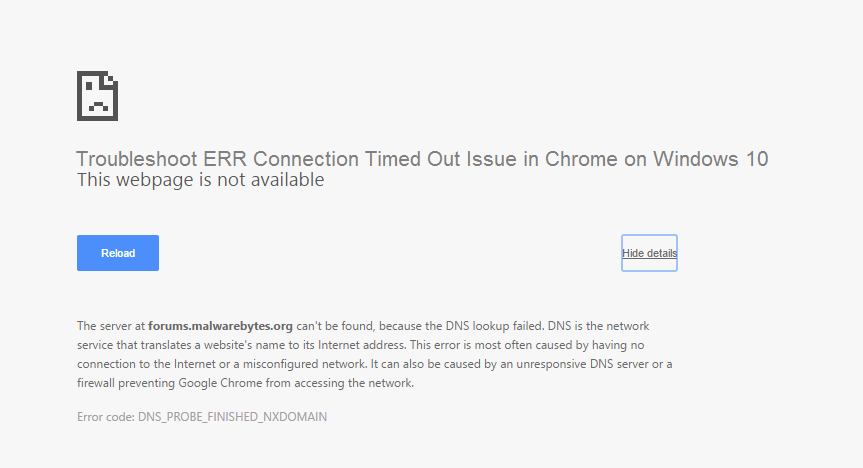
Task: Click the bold forums.malwarebytes.org domain
Action: tap(220, 326)
